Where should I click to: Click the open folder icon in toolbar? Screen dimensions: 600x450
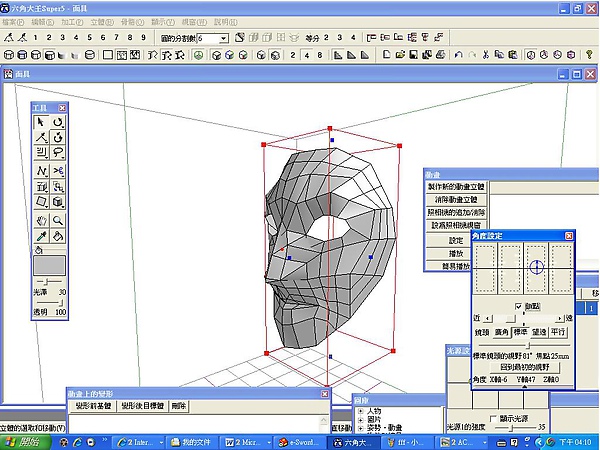click(400, 55)
